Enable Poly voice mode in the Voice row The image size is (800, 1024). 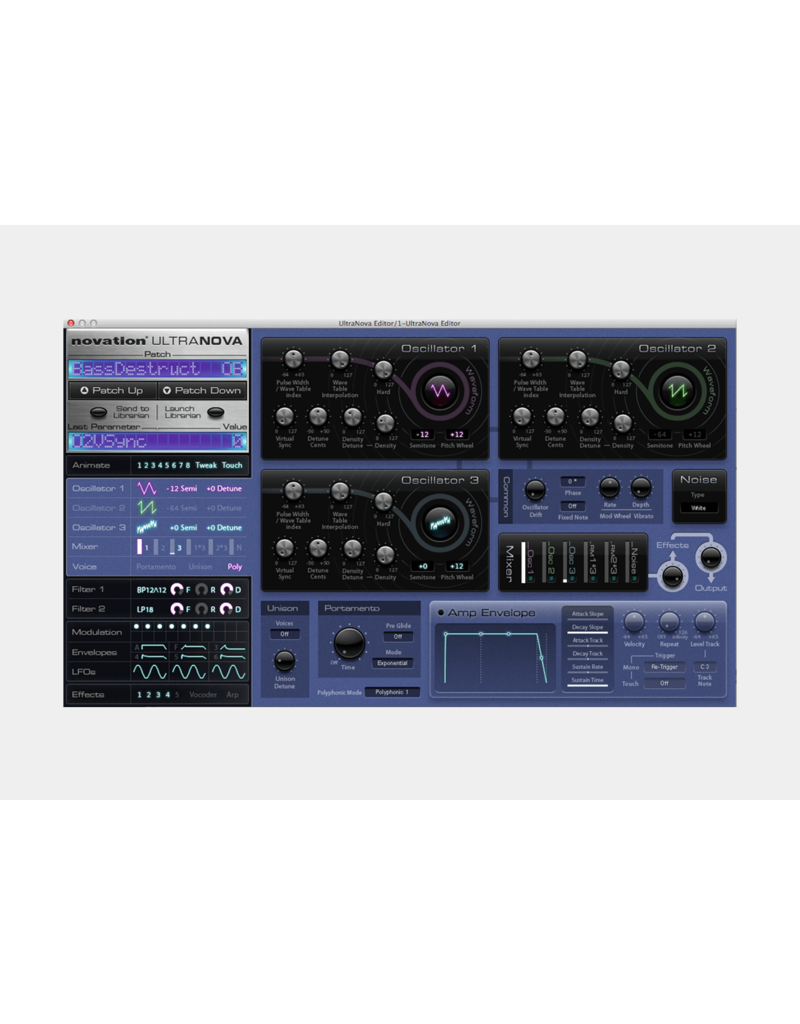point(235,567)
